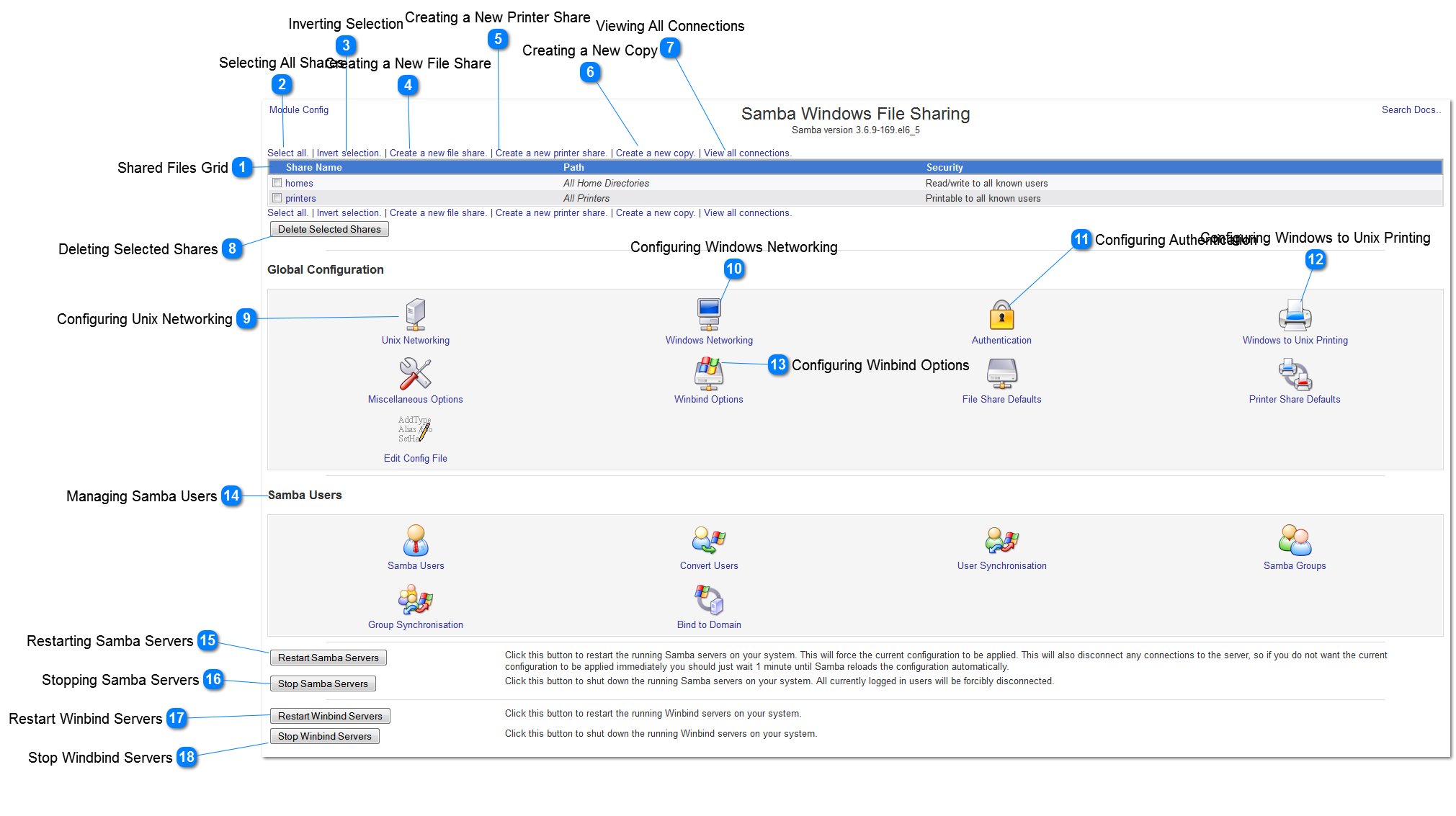Screen dimensions: 1456x816
Task: Tick the printers share checkbox
Action: point(277,198)
